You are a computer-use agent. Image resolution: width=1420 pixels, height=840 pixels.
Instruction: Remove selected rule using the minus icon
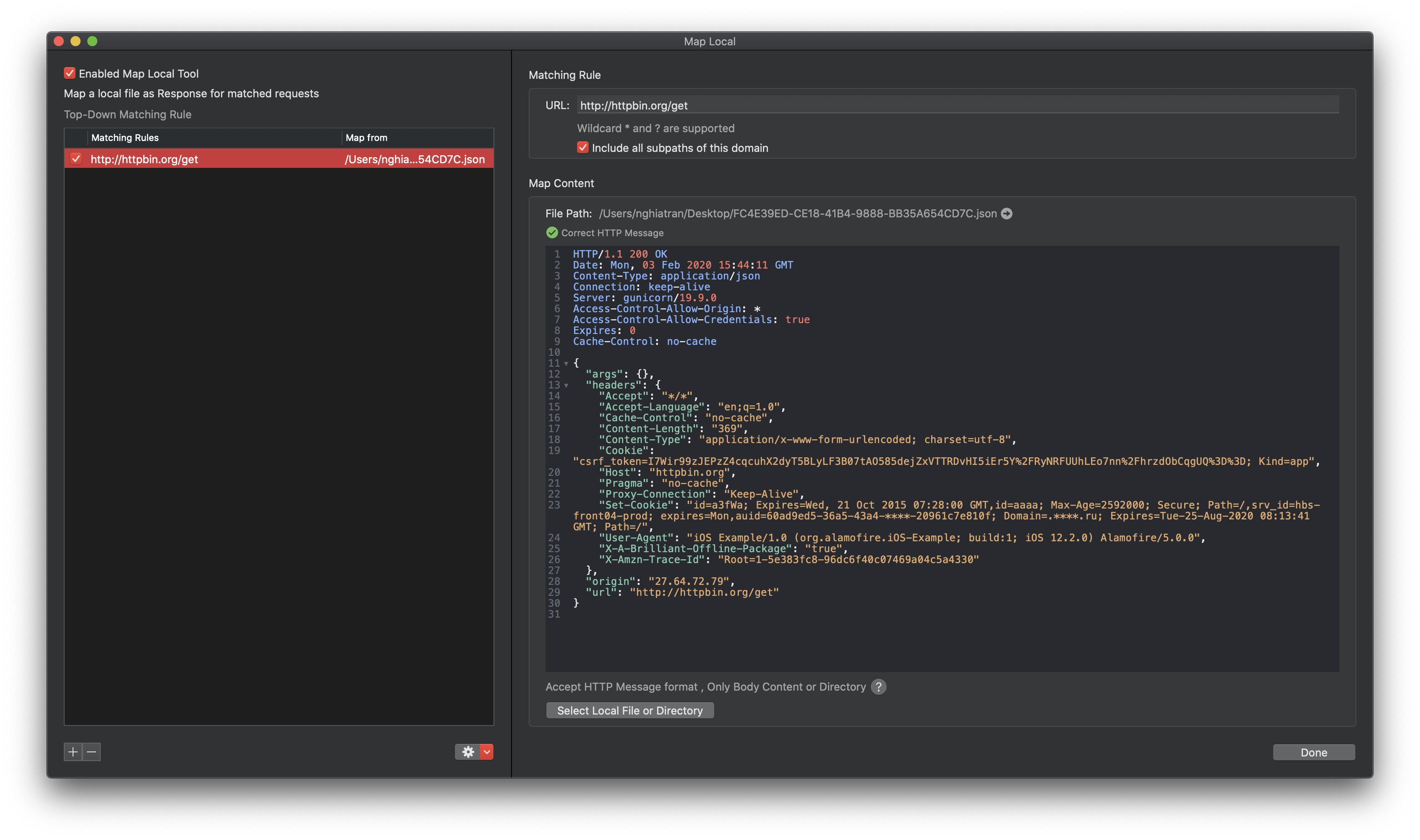coord(91,752)
